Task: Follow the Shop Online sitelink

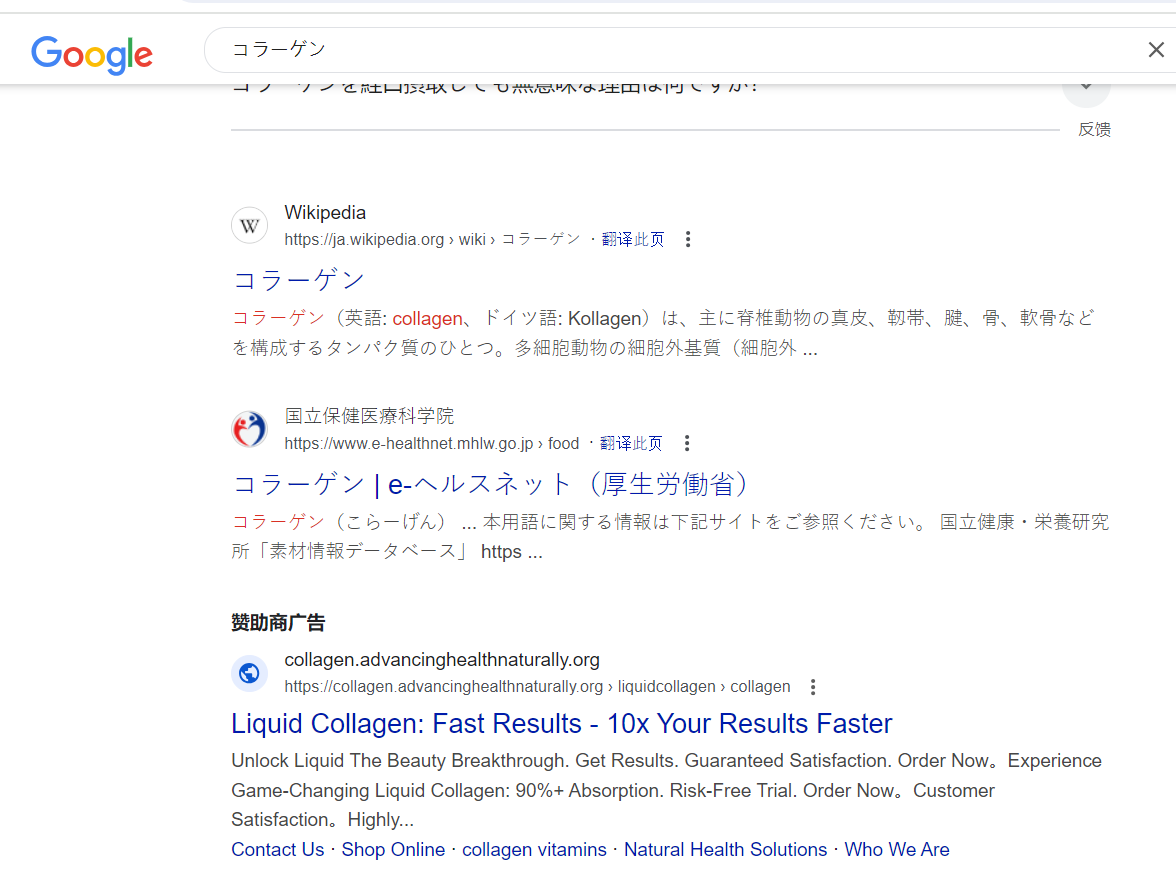Action: [393, 850]
